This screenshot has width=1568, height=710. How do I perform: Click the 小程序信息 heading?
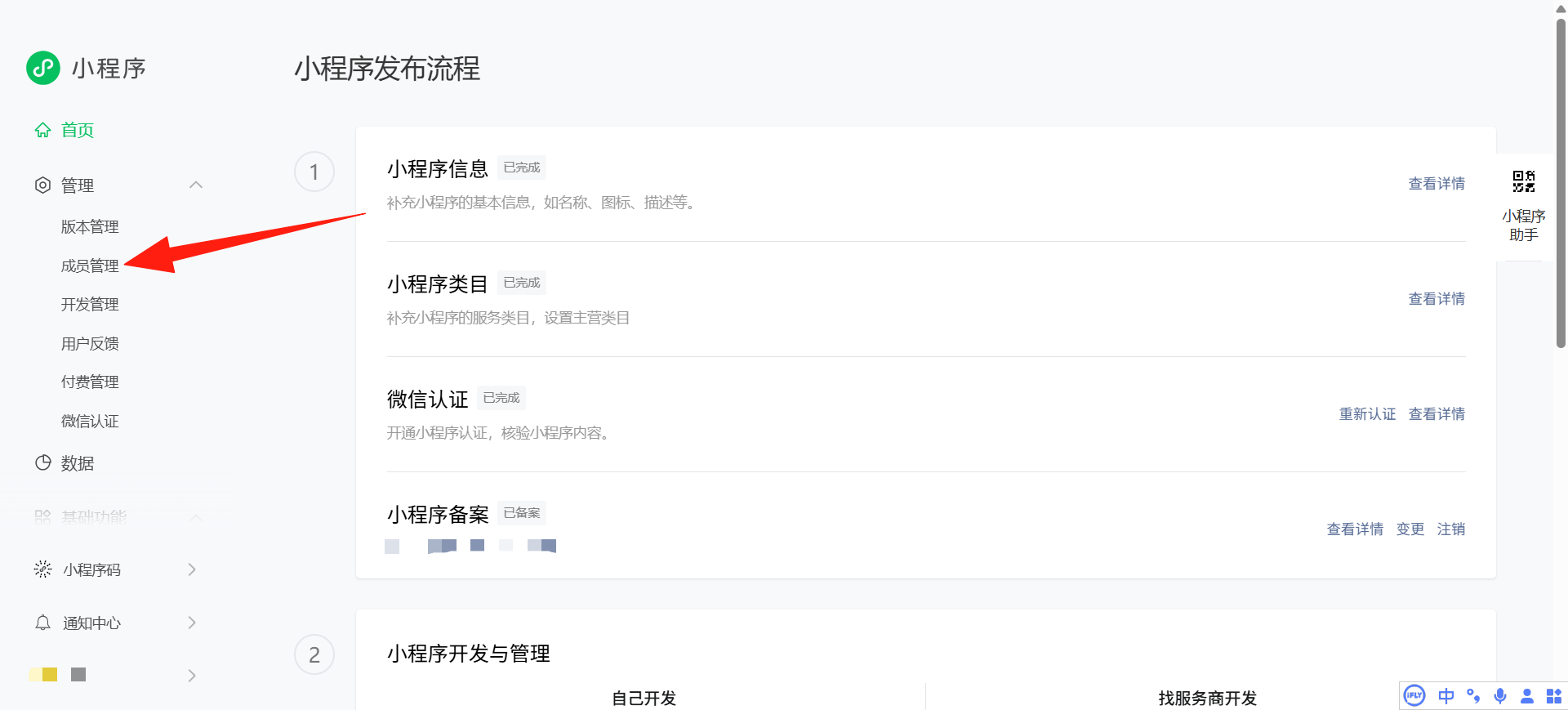pos(438,169)
